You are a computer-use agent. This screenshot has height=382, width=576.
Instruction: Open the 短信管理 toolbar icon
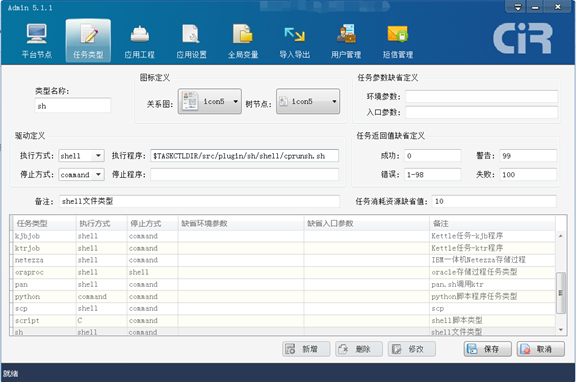[398, 41]
